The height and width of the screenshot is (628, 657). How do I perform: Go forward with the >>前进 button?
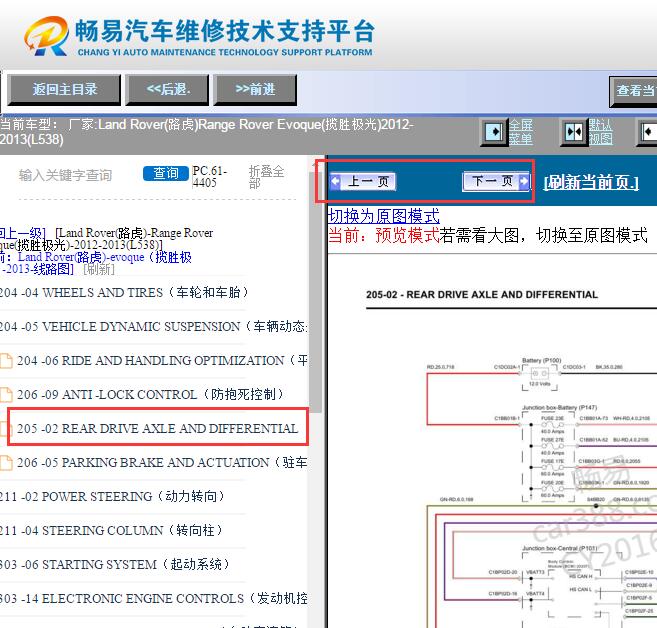(x=255, y=90)
